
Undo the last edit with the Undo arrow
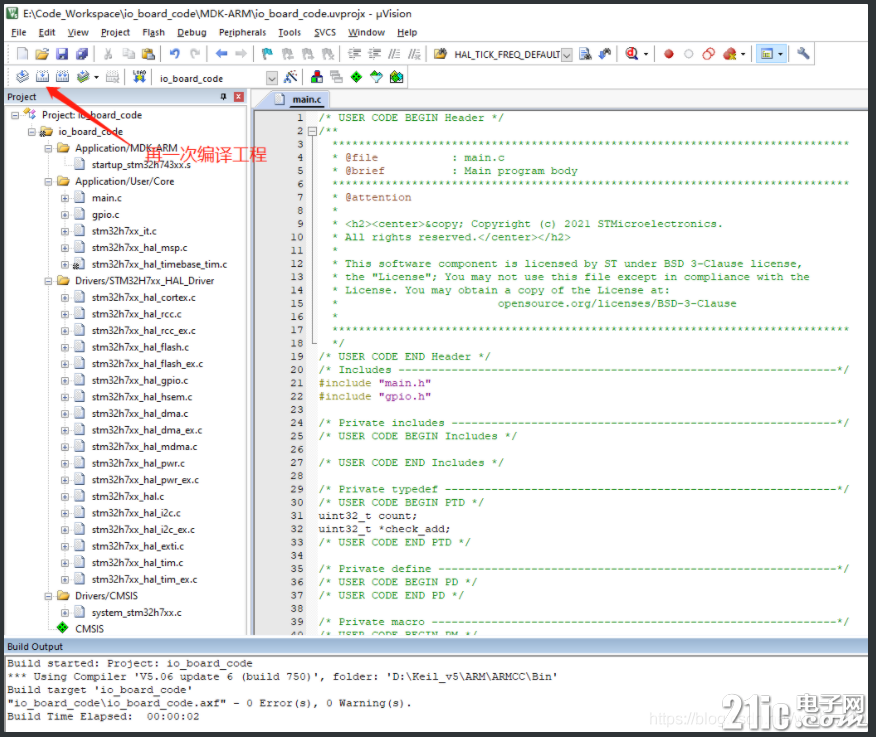(x=175, y=54)
